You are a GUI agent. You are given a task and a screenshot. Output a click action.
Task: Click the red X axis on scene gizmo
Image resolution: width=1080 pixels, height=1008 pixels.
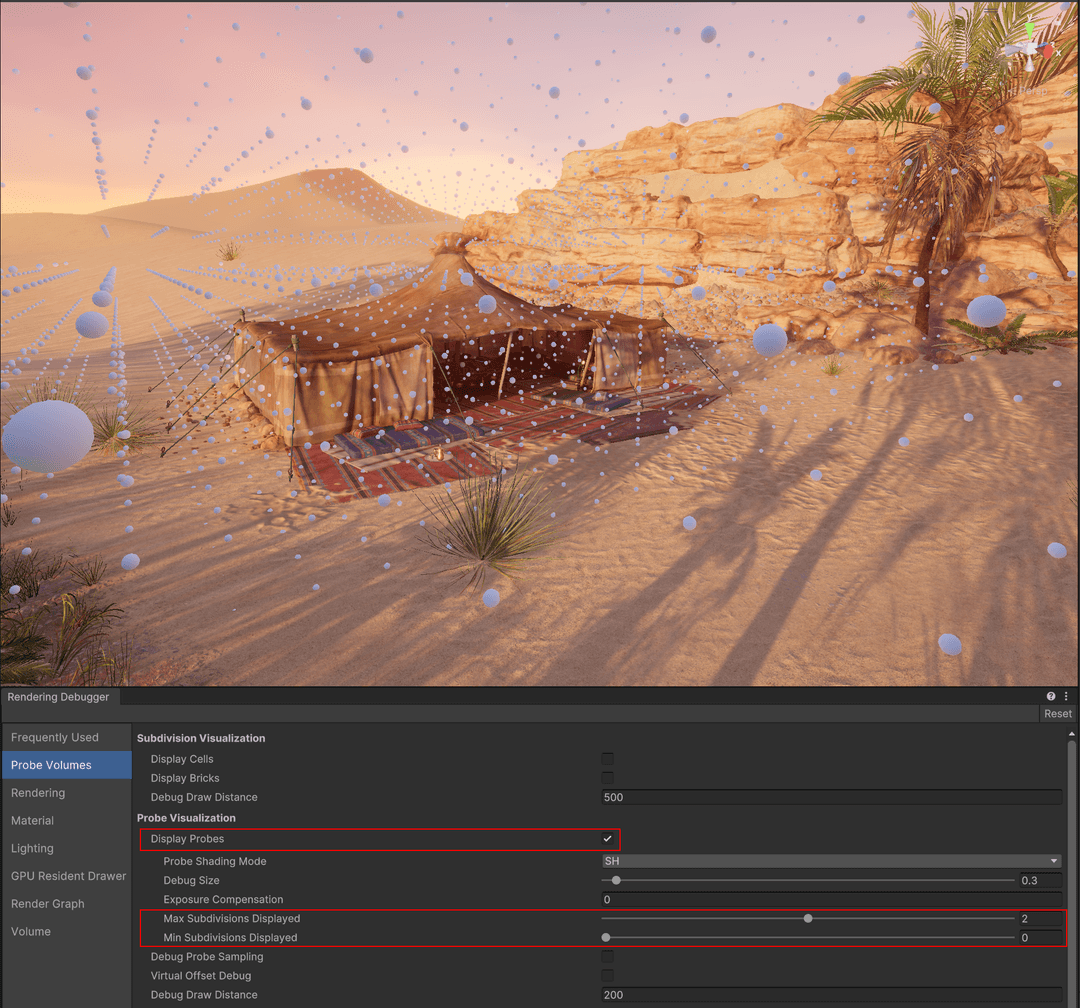tap(1047, 51)
